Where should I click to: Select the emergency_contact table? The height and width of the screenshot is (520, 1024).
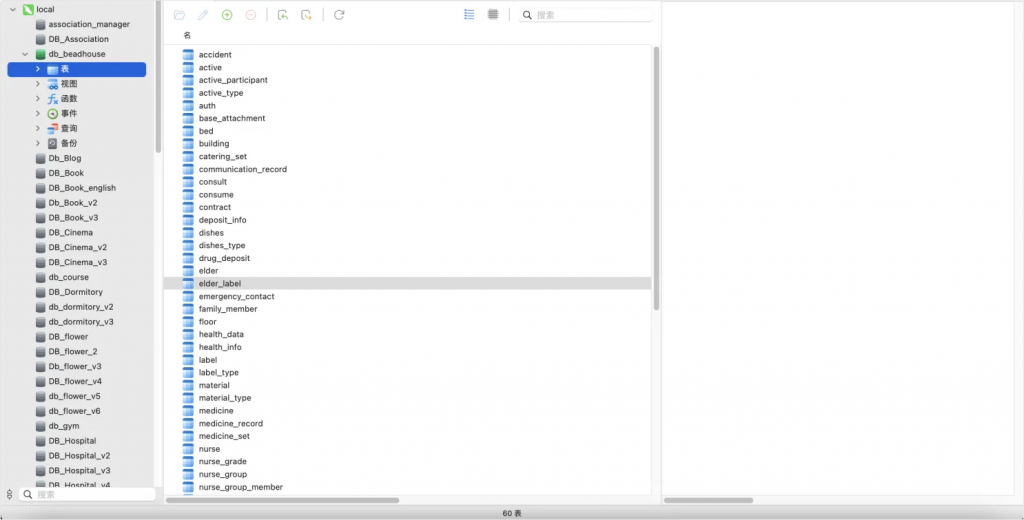coord(236,296)
